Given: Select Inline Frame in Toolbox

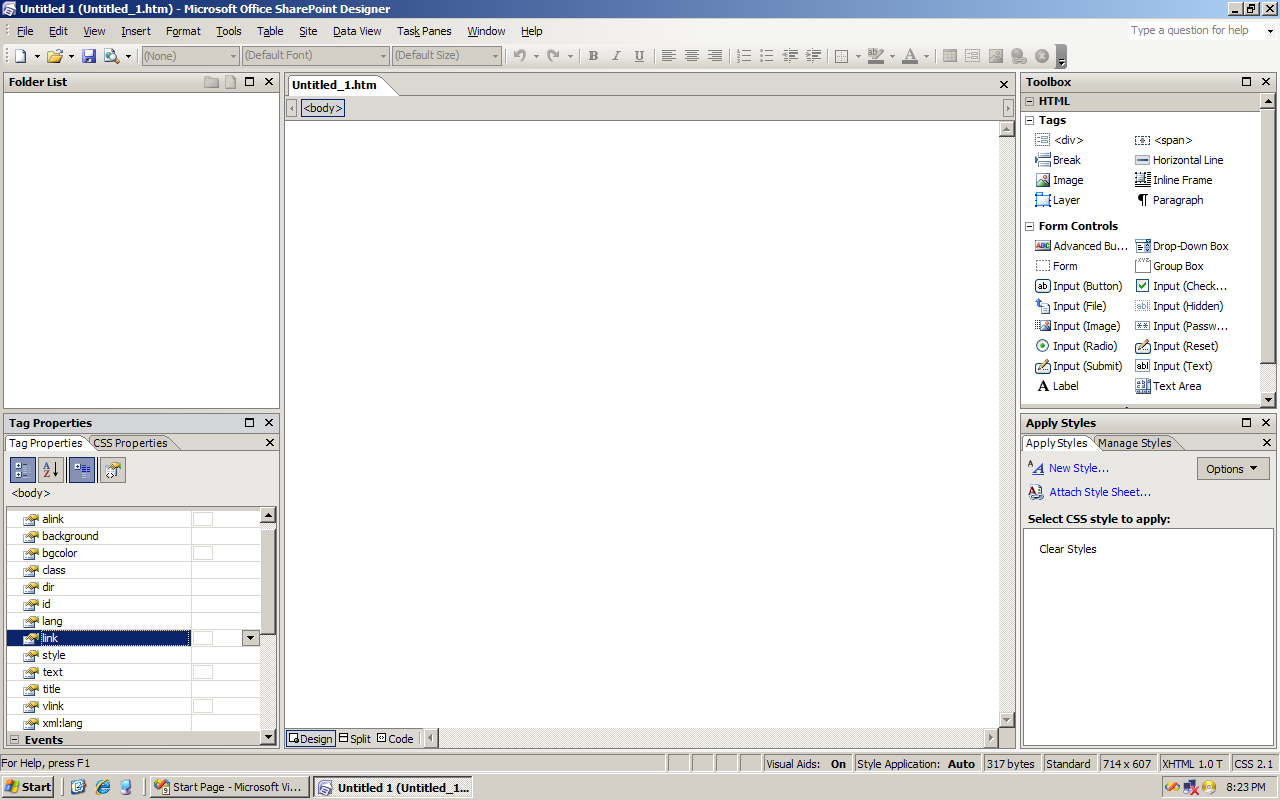Looking at the screenshot, I should click(1174, 180).
